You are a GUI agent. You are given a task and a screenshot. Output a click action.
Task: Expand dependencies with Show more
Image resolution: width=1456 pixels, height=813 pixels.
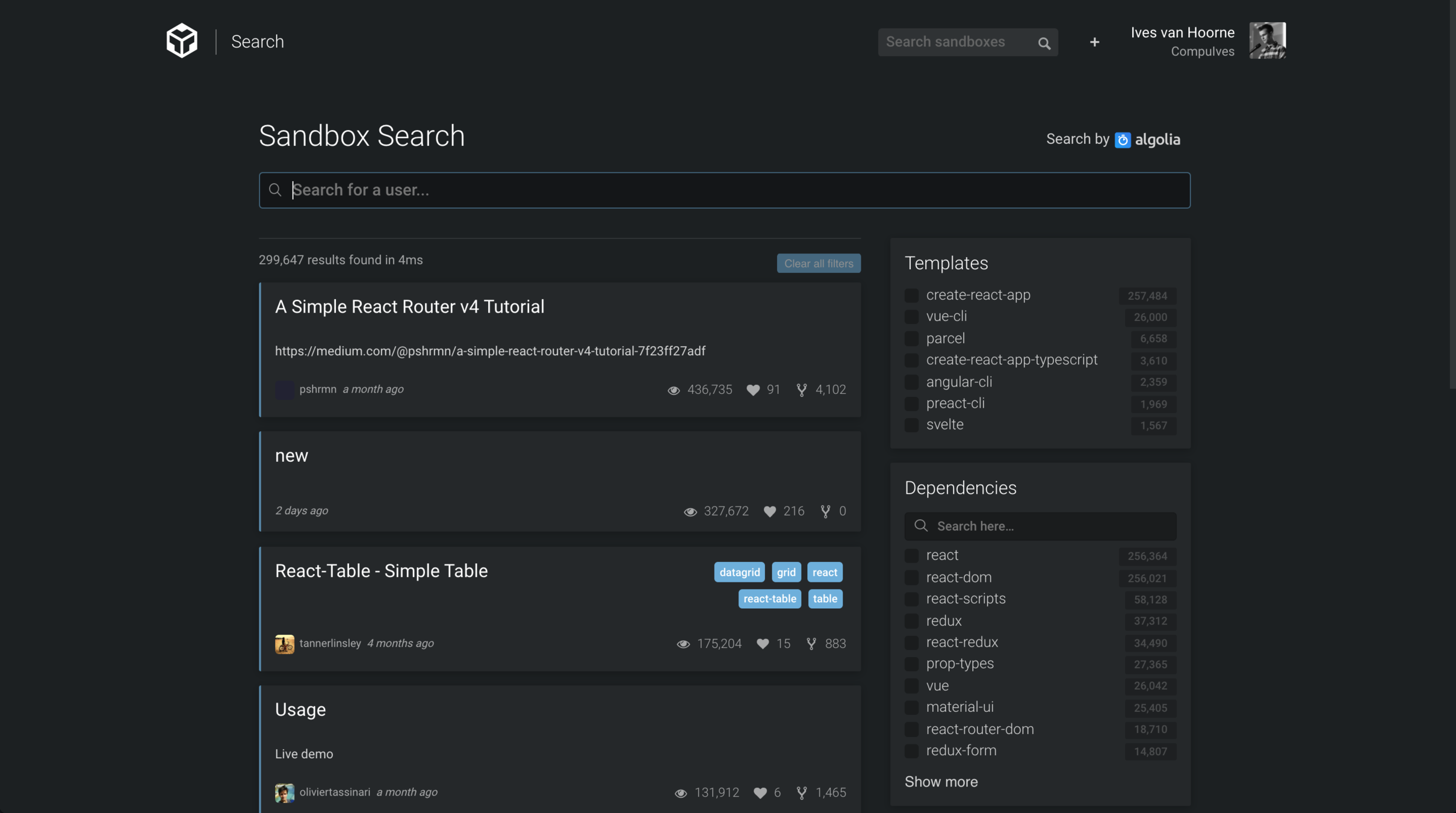pyautogui.click(x=941, y=782)
